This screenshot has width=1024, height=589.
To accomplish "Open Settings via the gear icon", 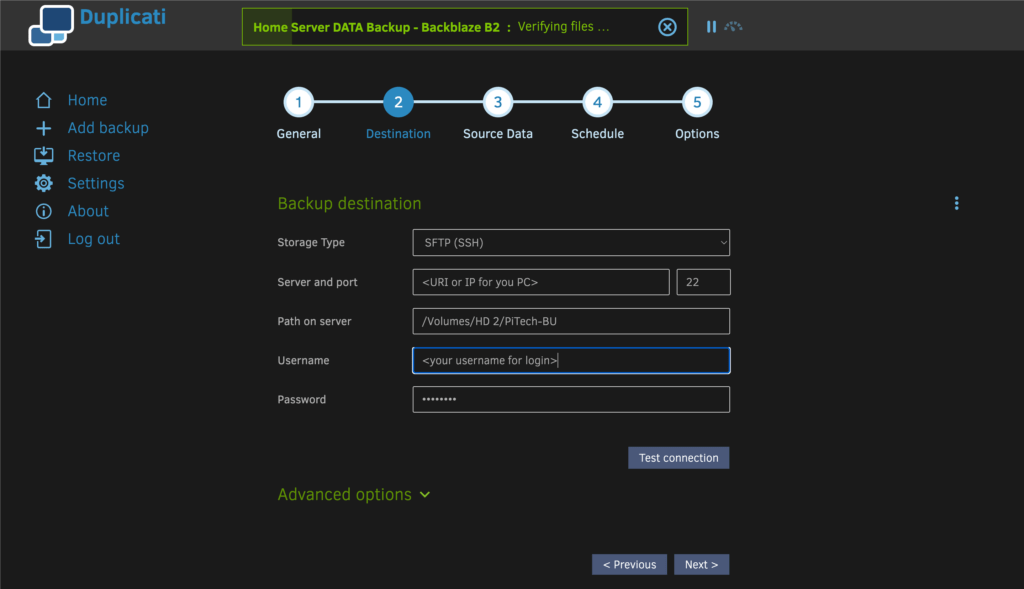I will pos(43,184).
